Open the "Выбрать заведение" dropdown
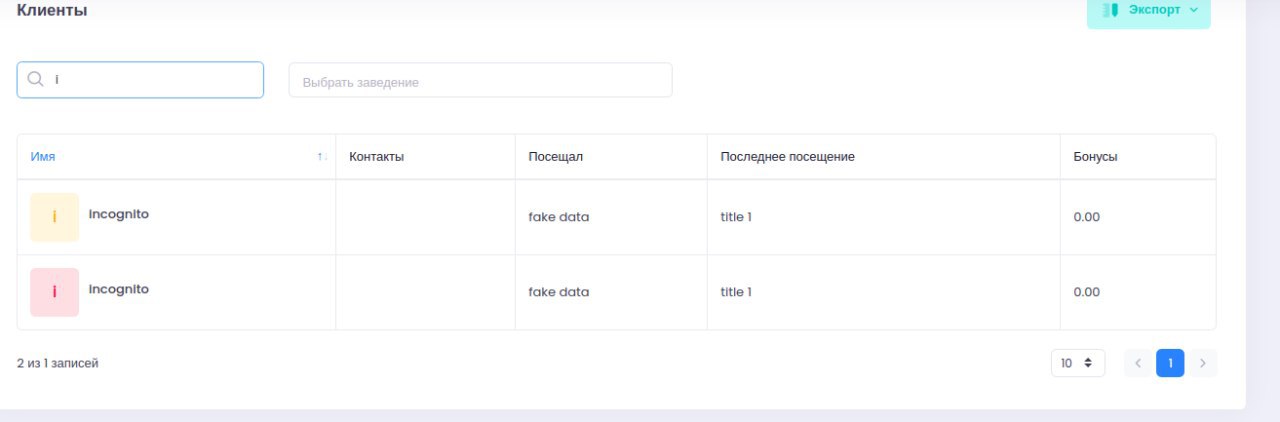The height and width of the screenshot is (422, 1280). coord(480,81)
